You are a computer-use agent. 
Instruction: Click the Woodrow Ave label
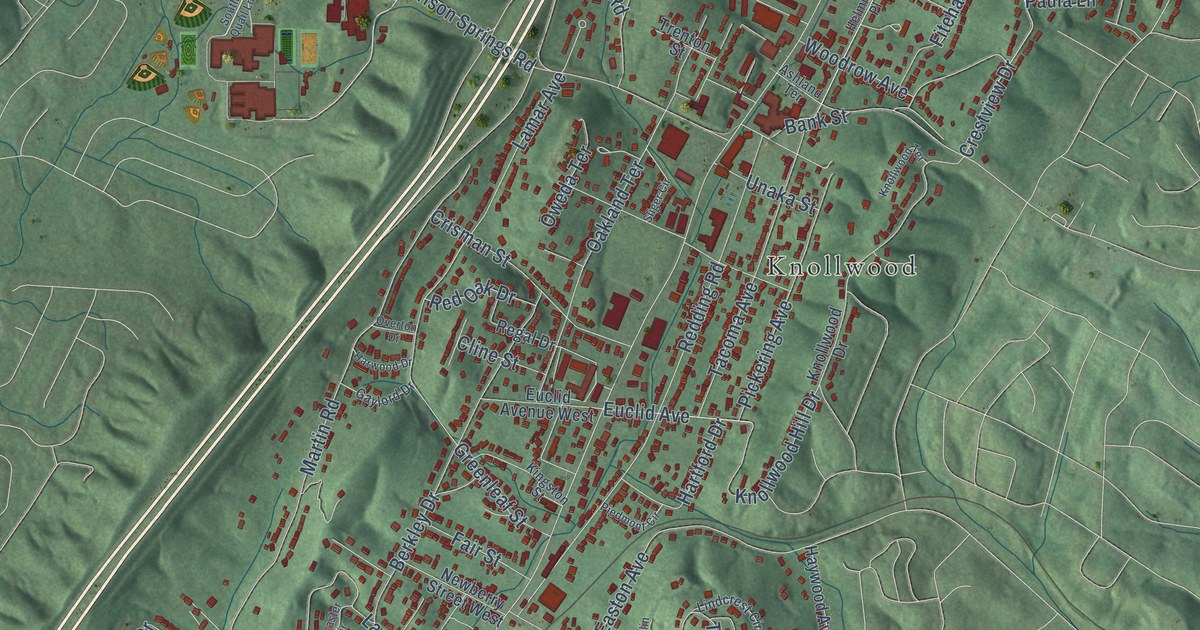click(x=855, y=70)
